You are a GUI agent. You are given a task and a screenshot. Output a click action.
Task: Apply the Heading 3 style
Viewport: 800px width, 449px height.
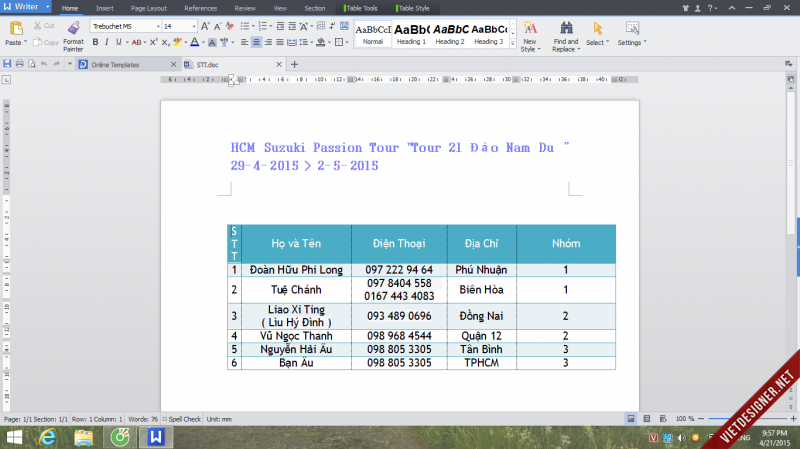click(489, 34)
